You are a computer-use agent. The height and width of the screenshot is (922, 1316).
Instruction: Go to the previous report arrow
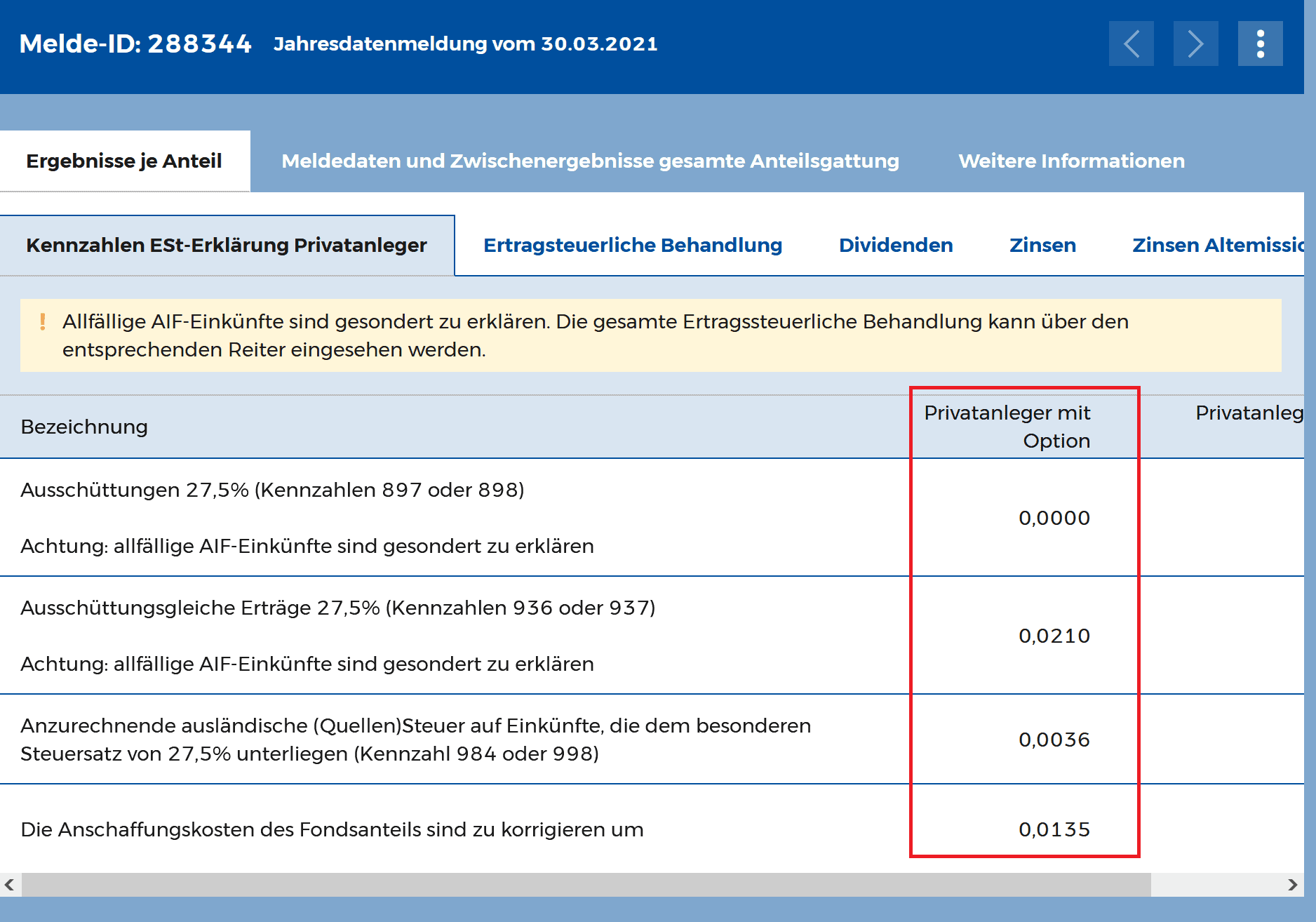[x=1131, y=44]
